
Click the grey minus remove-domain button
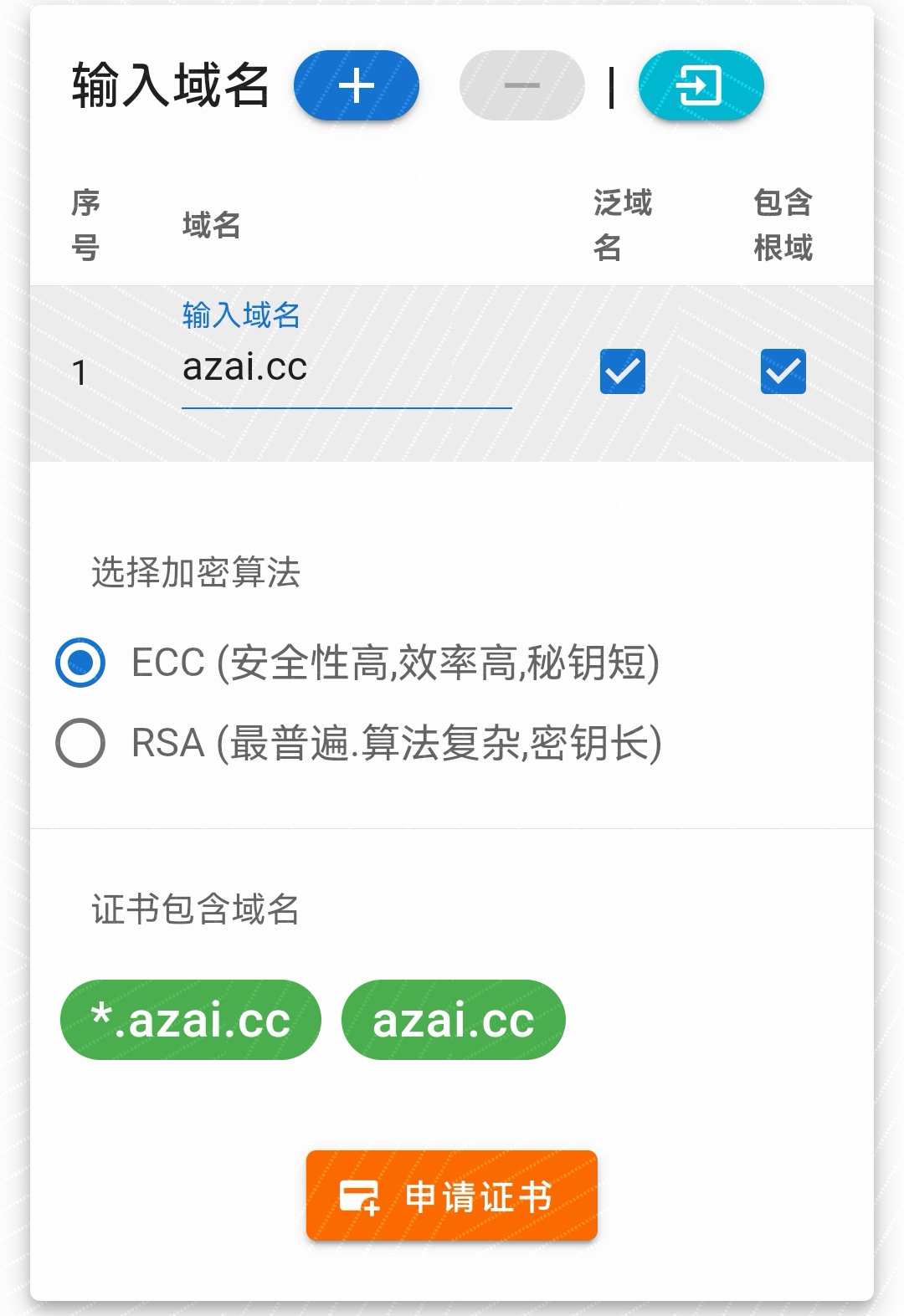tap(521, 85)
